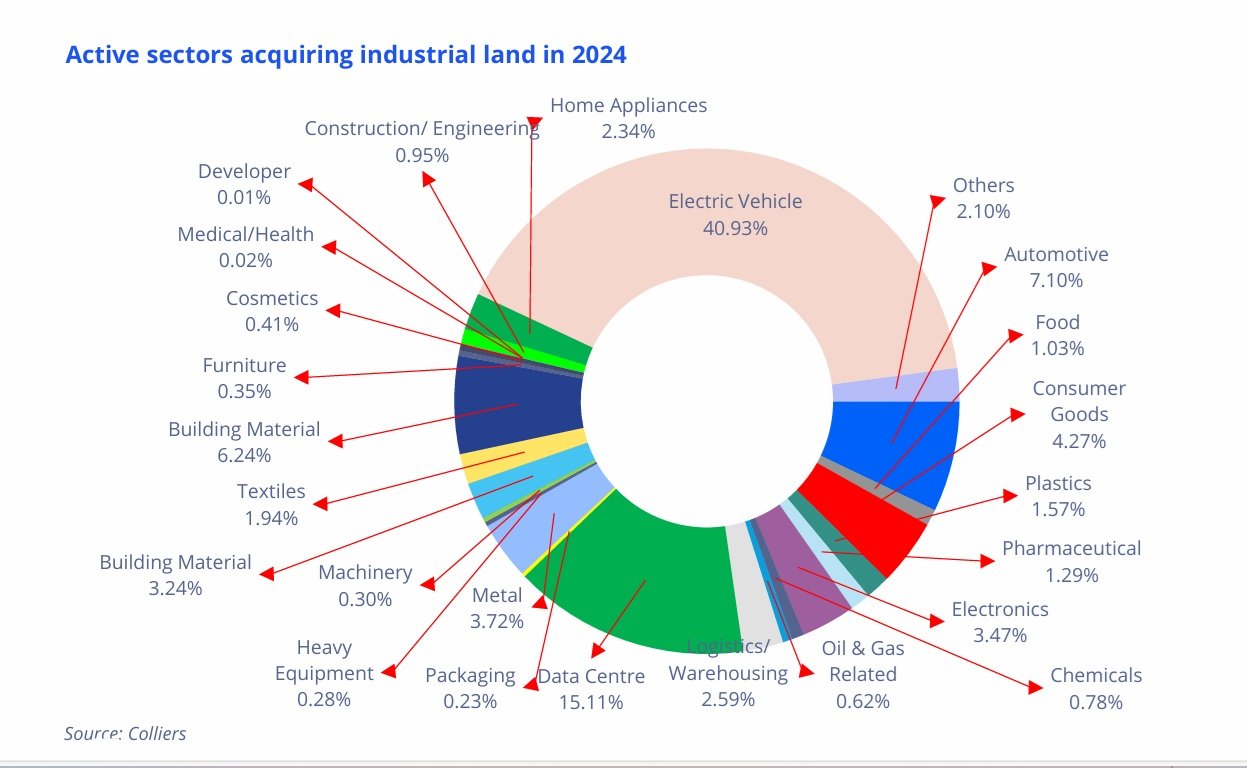Select the Metal 3.72% label

tap(497, 608)
